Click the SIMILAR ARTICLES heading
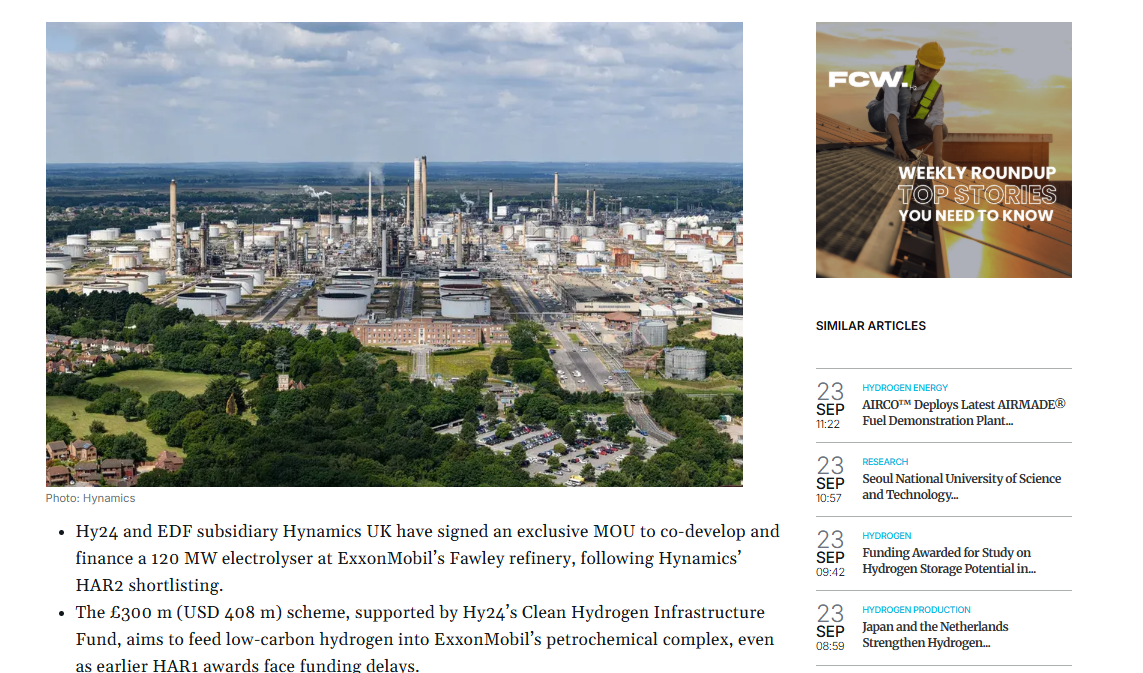The height and width of the screenshot is (673, 1143). coord(870,326)
